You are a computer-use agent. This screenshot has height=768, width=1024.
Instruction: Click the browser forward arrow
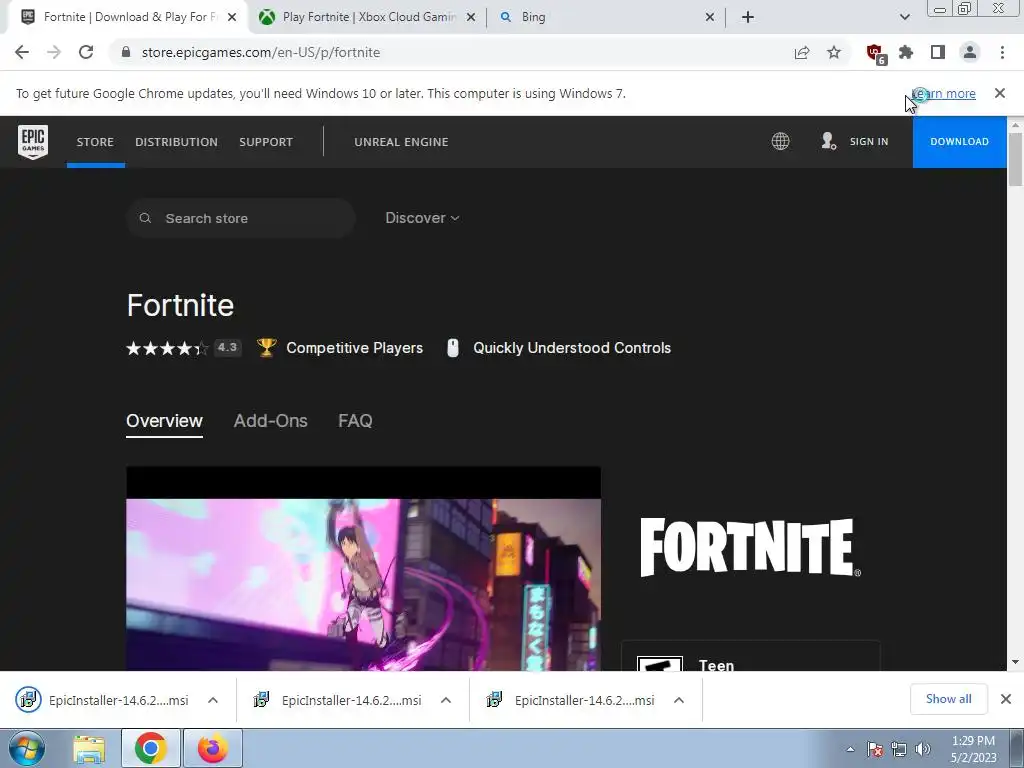[54, 52]
